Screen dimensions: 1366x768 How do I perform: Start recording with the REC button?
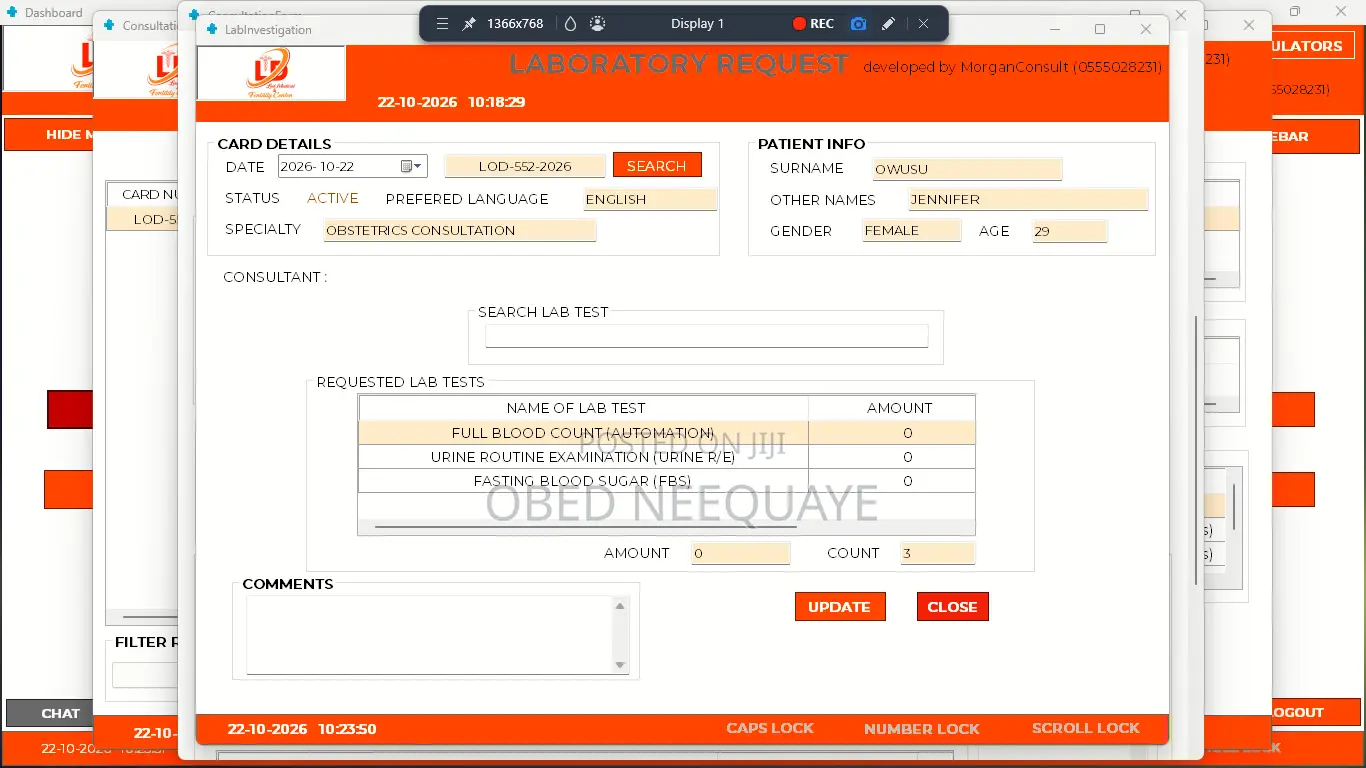[813, 24]
